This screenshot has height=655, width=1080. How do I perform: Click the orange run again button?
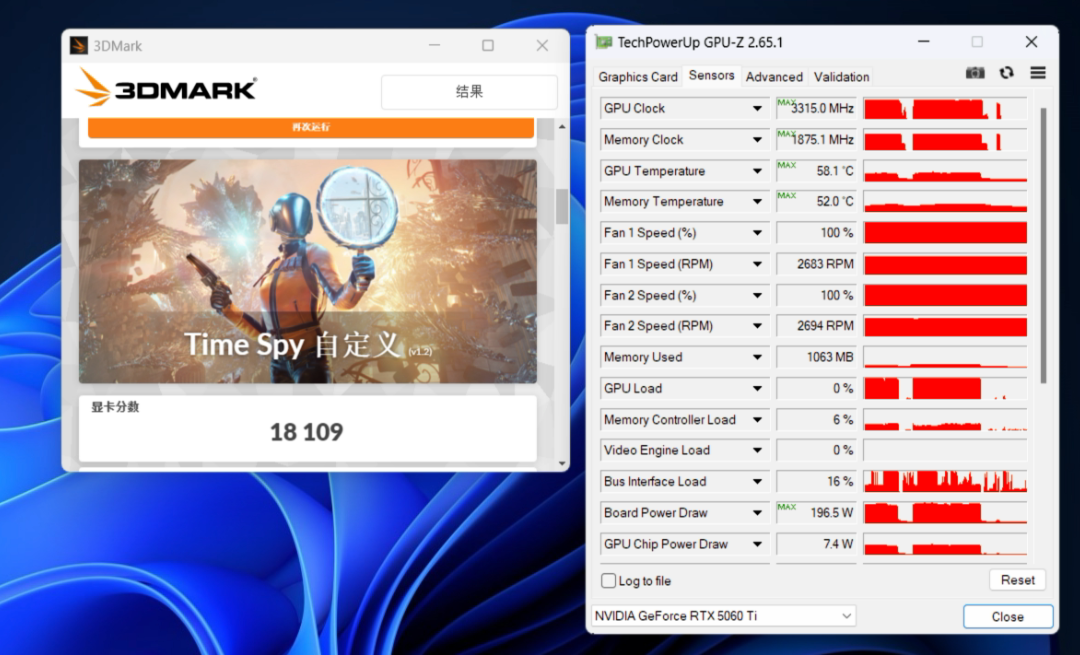tap(310, 128)
